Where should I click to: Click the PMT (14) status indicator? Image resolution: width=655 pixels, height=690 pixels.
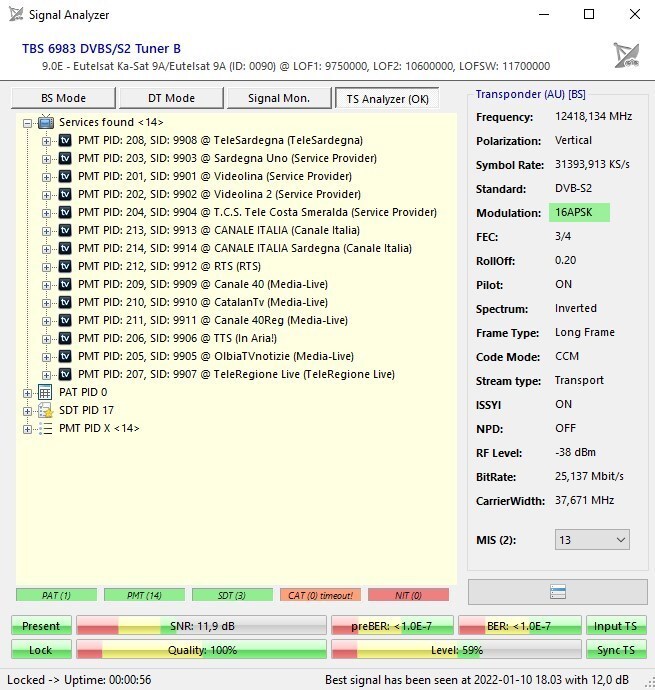[144, 595]
